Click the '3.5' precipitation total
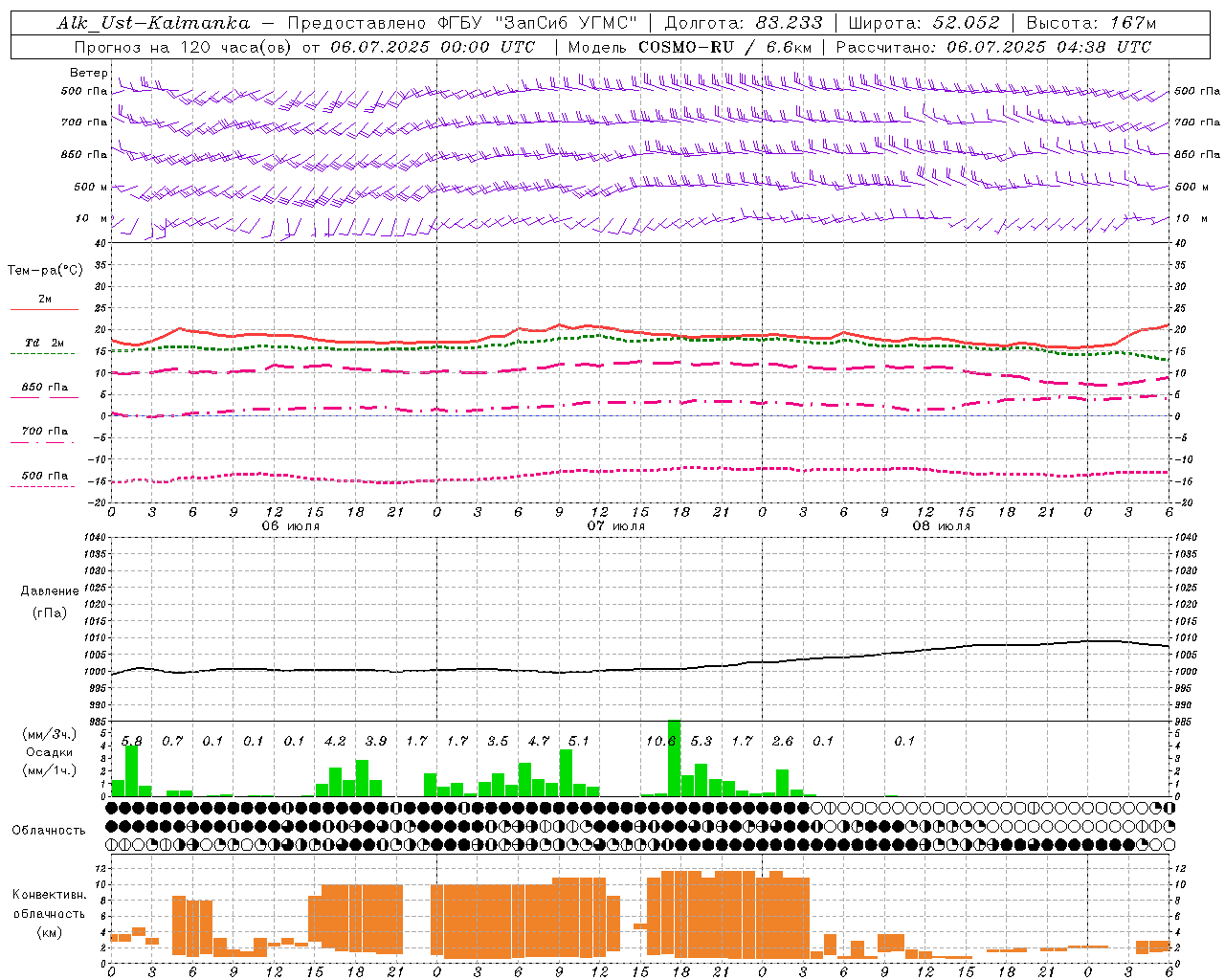This screenshot has height=980, width=1225. click(498, 741)
